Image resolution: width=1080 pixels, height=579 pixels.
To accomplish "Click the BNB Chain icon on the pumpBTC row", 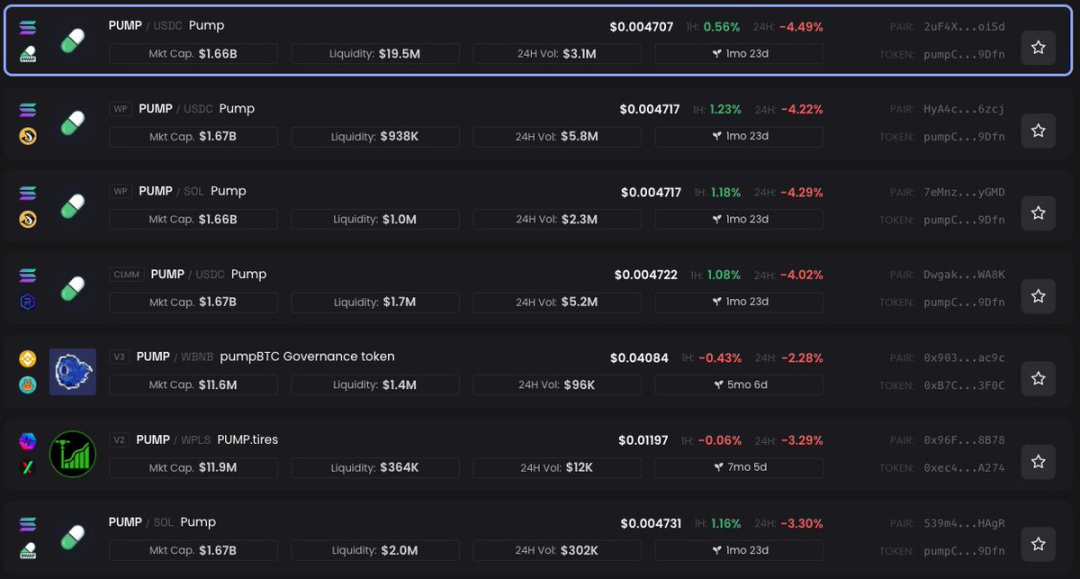I will click(27, 356).
